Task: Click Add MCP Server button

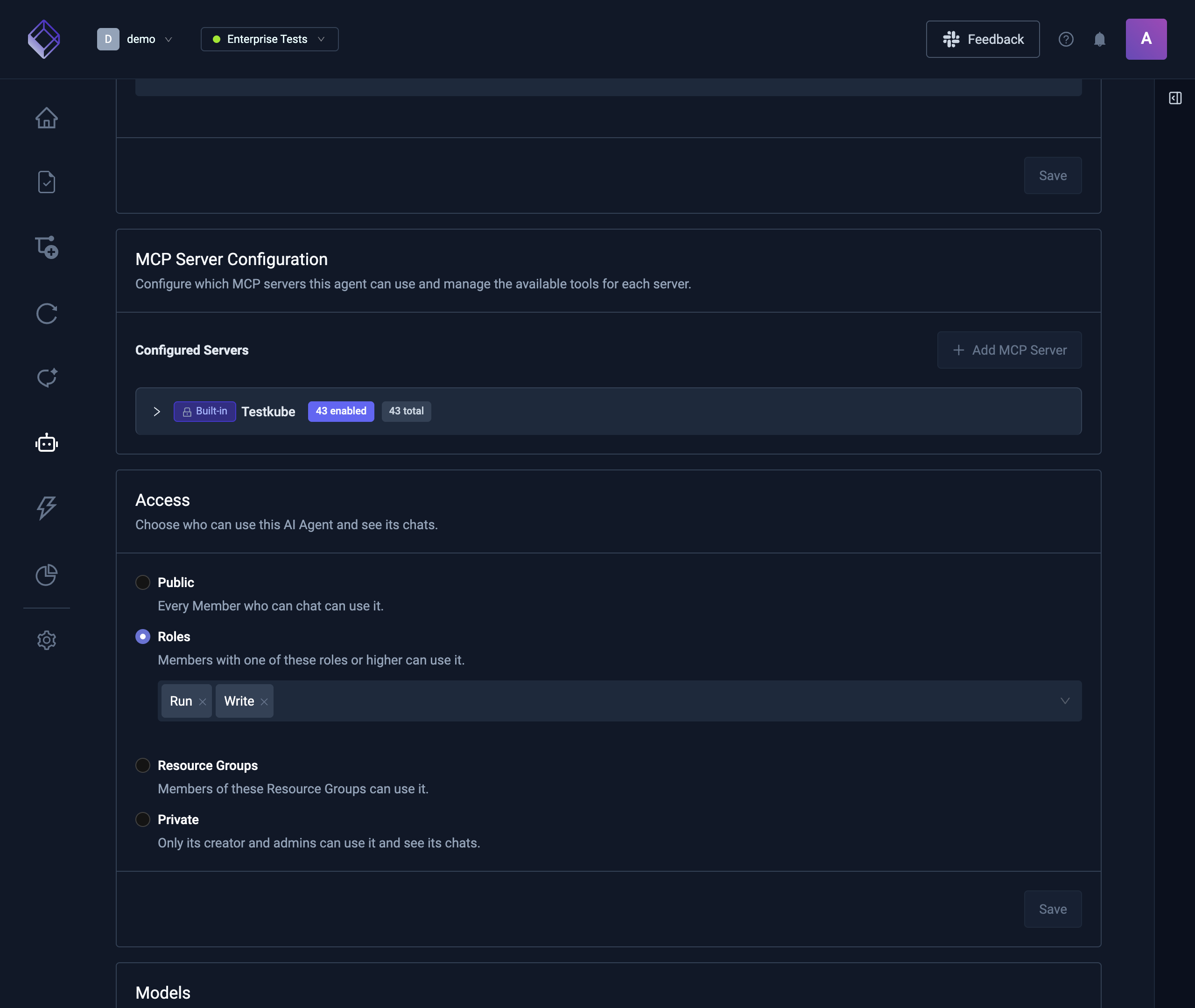Action: coord(1009,350)
